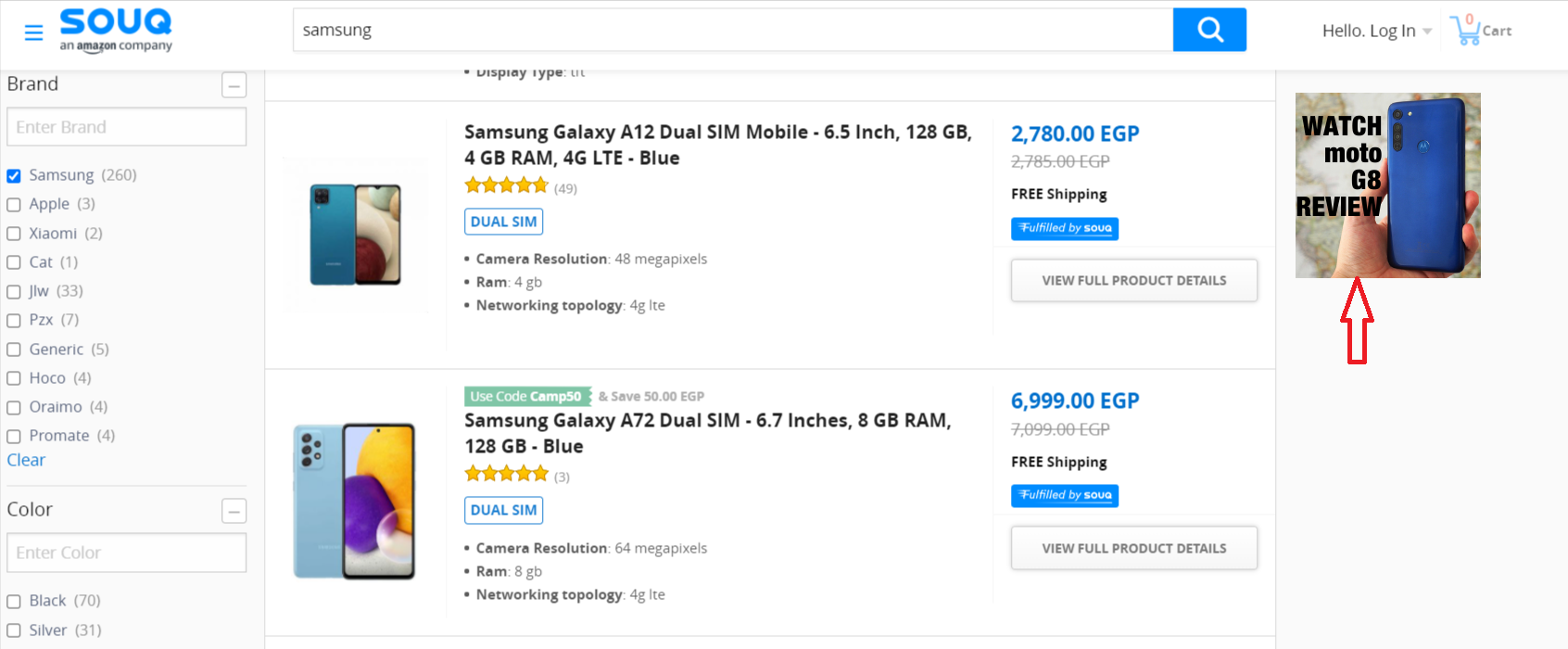1568x649 pixels.
Task: Click the Souq logo
Action: click(116, 30)
